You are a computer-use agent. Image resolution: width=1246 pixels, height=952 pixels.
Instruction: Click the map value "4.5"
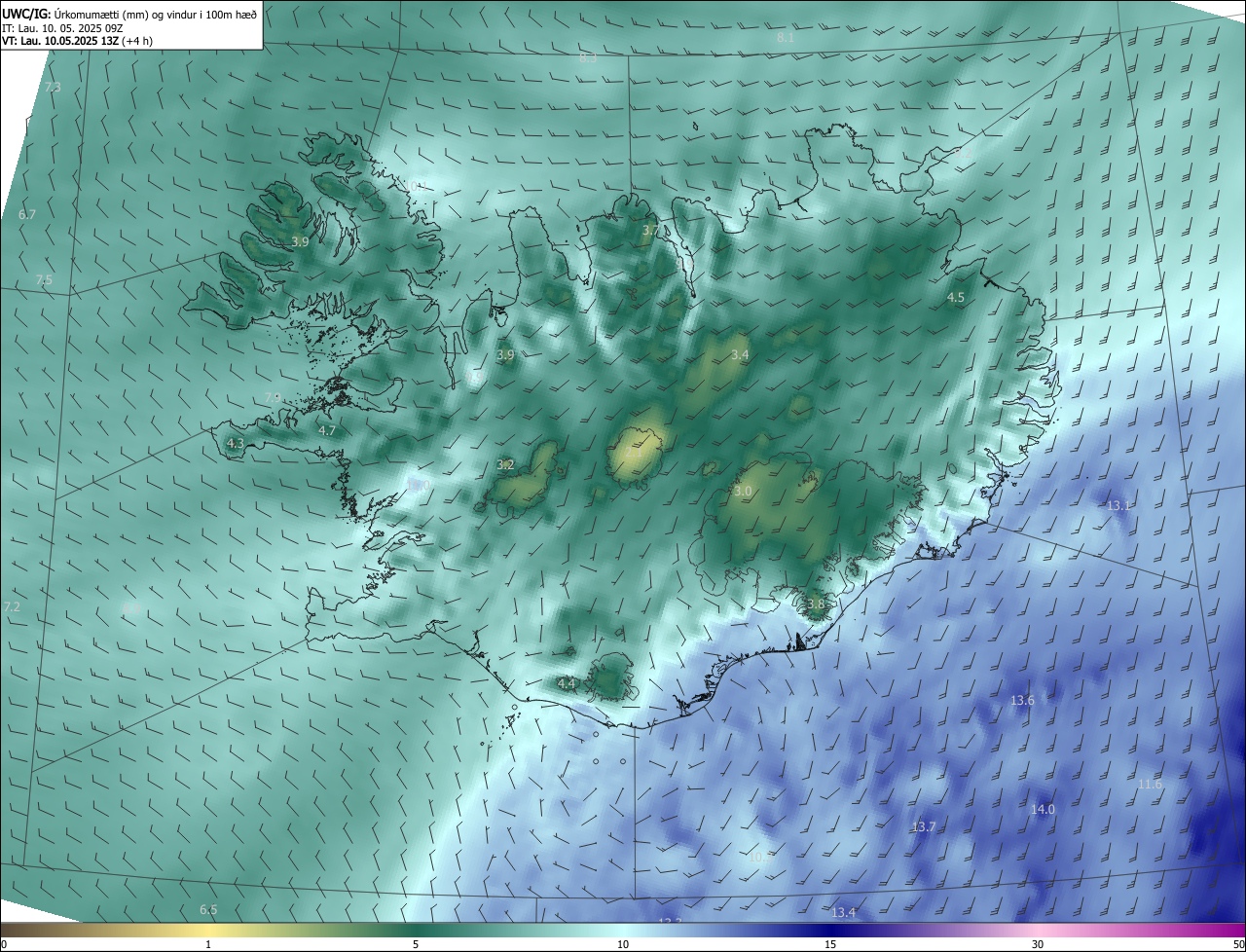[x=956, y=298]
